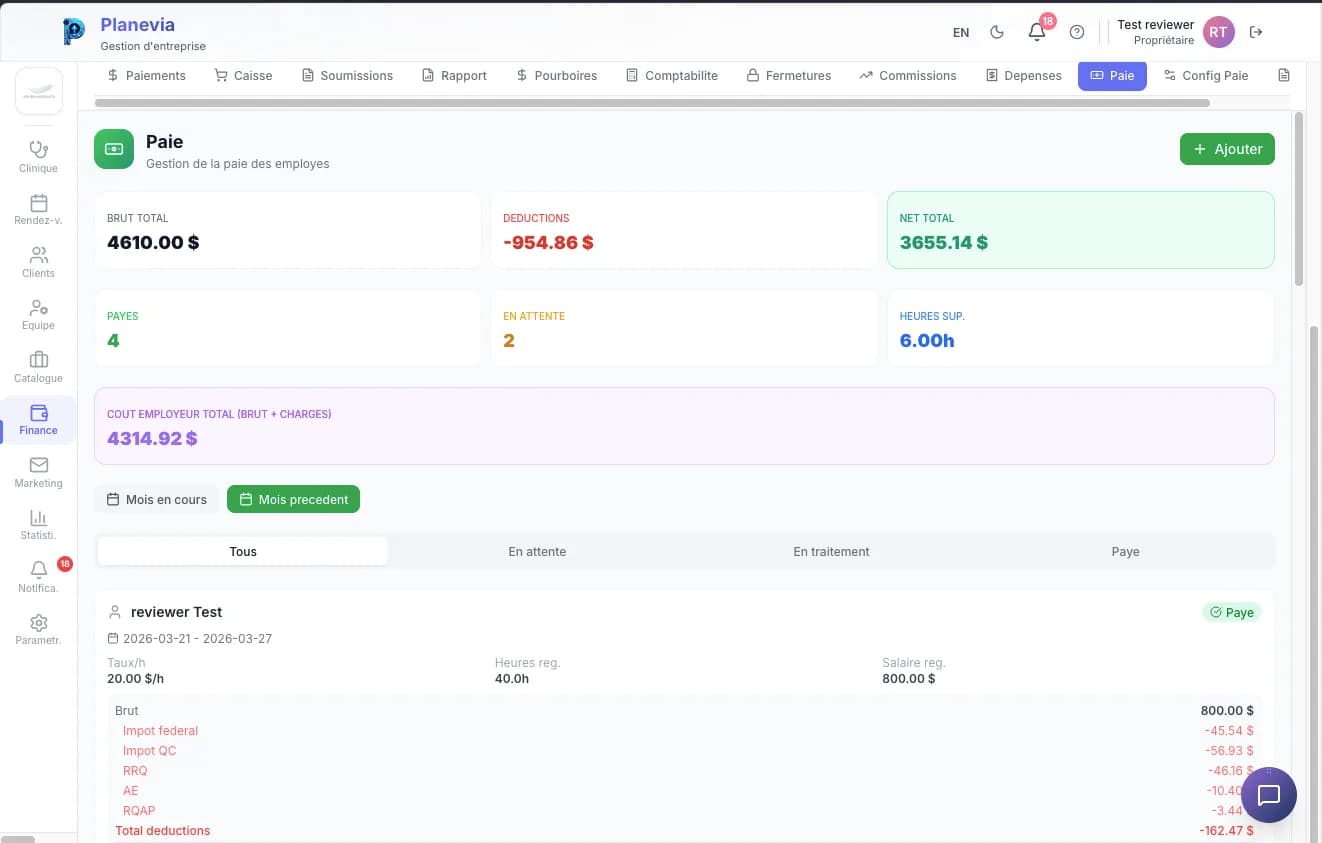Open the Catalogue section
Screen dimensions: 1322x843
38,367
